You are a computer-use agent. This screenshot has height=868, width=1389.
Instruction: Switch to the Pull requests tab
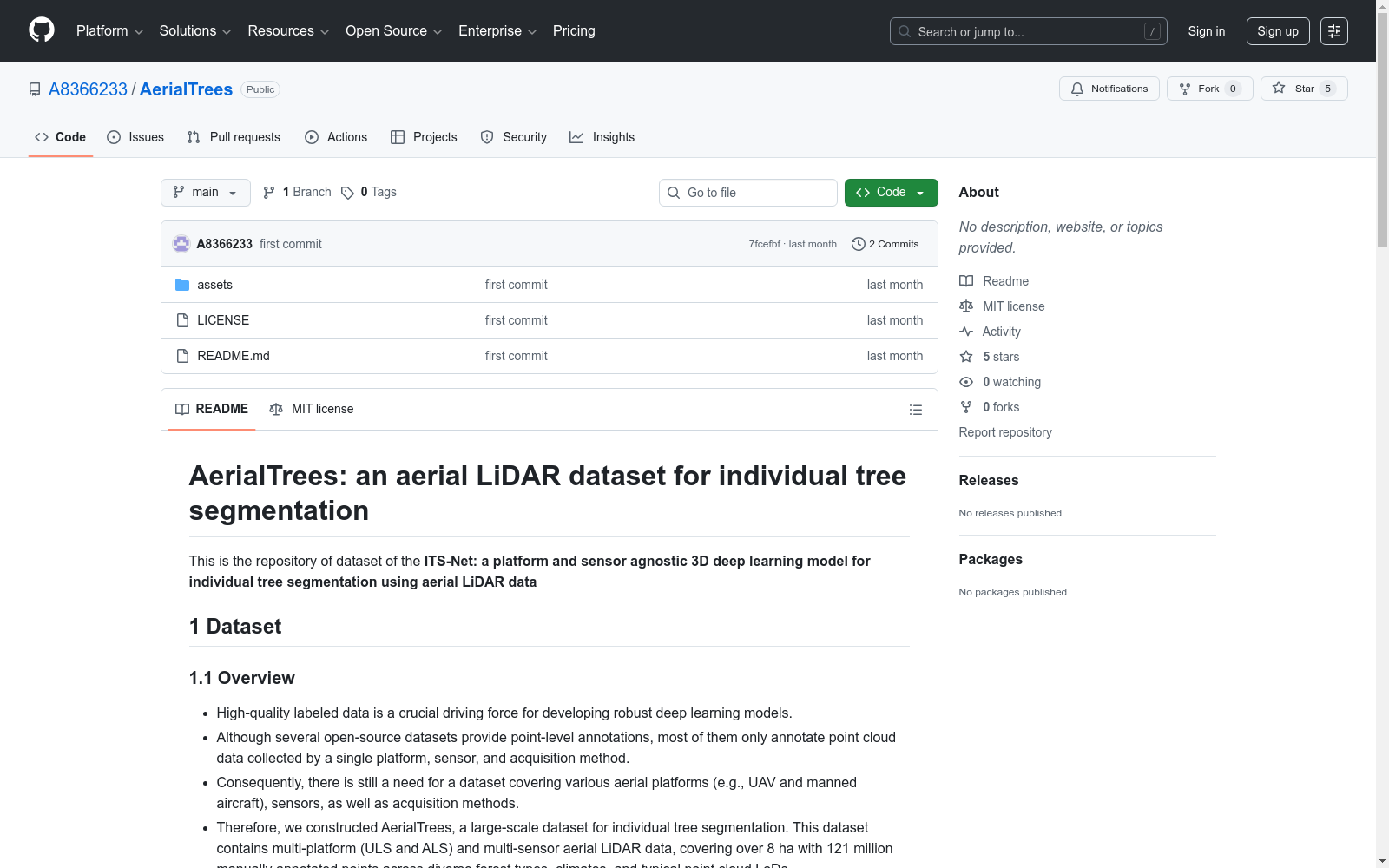point(234,137)
